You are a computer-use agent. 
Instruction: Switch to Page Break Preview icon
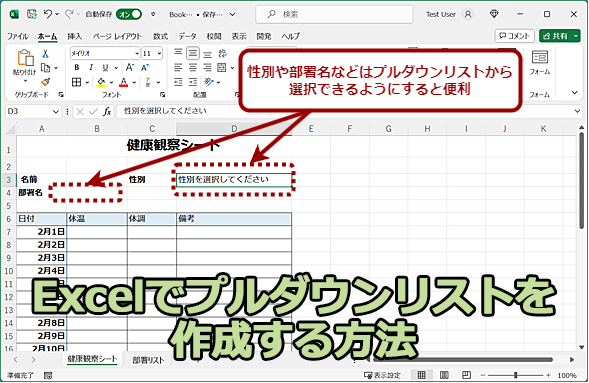click(x=466, y=375)
